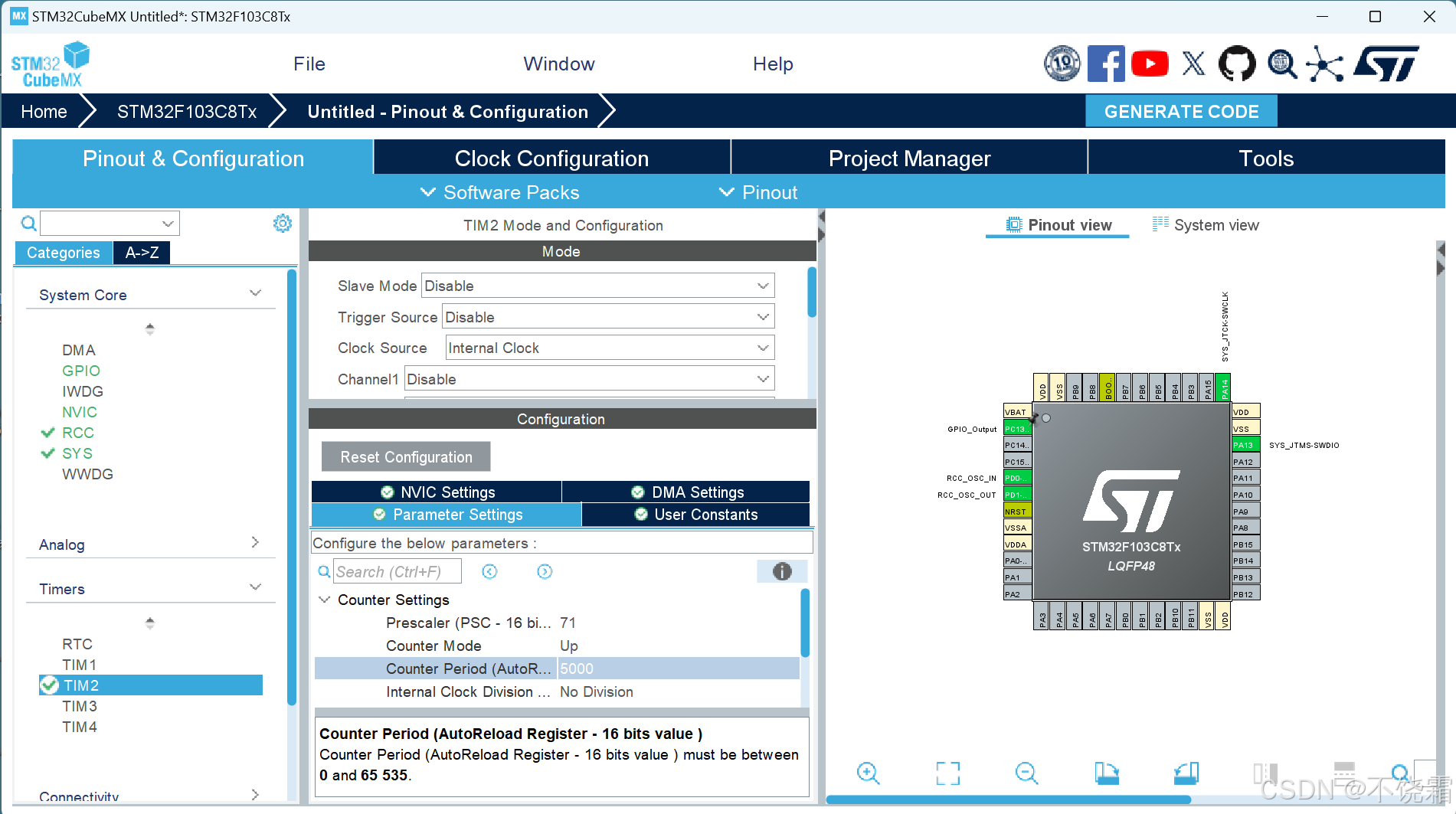Click the globe search wiki icon
The image size is (1456, 814).
1282,64
